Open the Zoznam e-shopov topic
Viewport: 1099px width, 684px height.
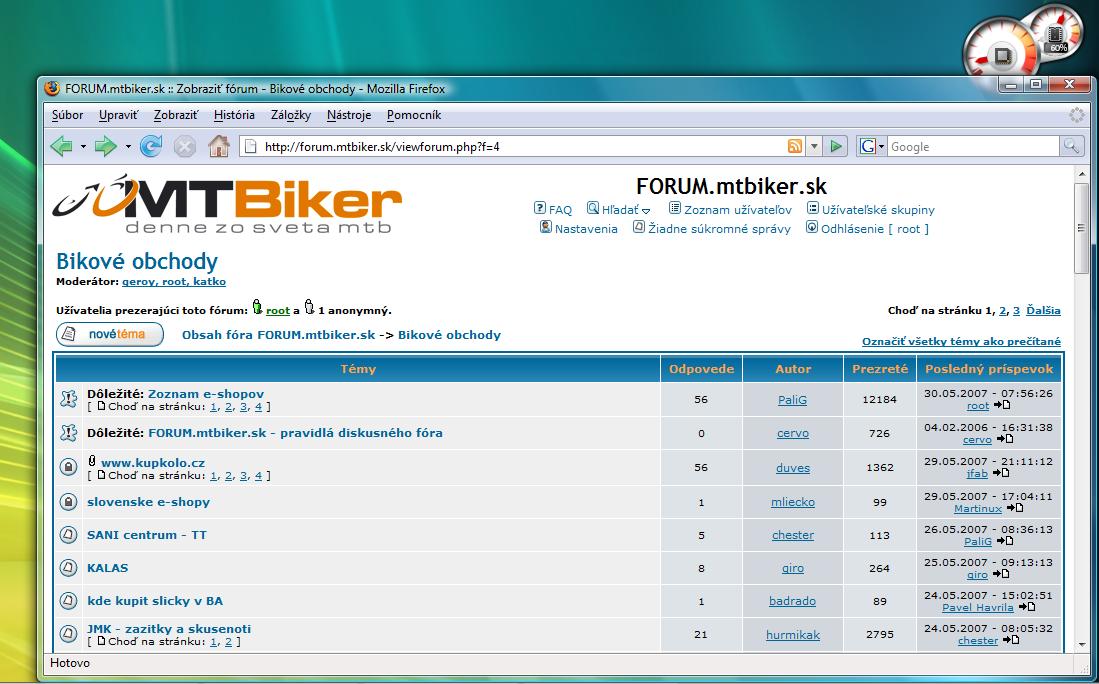[205, 394]
